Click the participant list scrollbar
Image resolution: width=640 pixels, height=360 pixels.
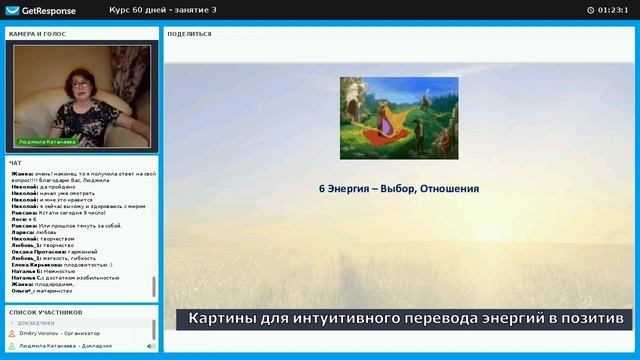click(x=154, y=330)
